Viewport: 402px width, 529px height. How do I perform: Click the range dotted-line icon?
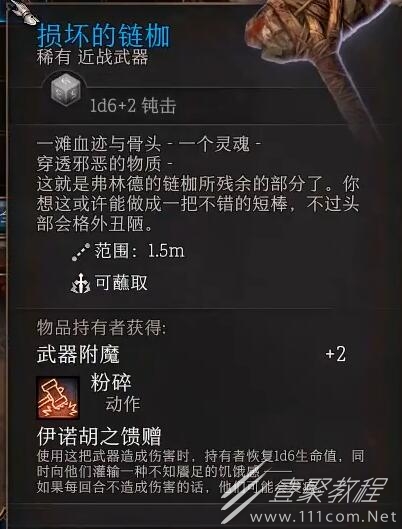[81, 252]
